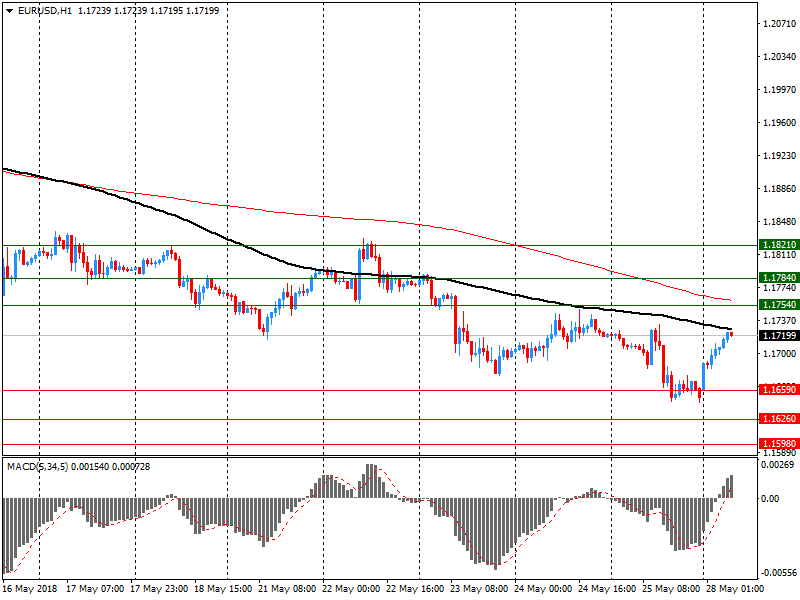The height and width of the screenshot is (600, 800).
Task: Select the 1.18210 green level label
Action: (779, 244)
